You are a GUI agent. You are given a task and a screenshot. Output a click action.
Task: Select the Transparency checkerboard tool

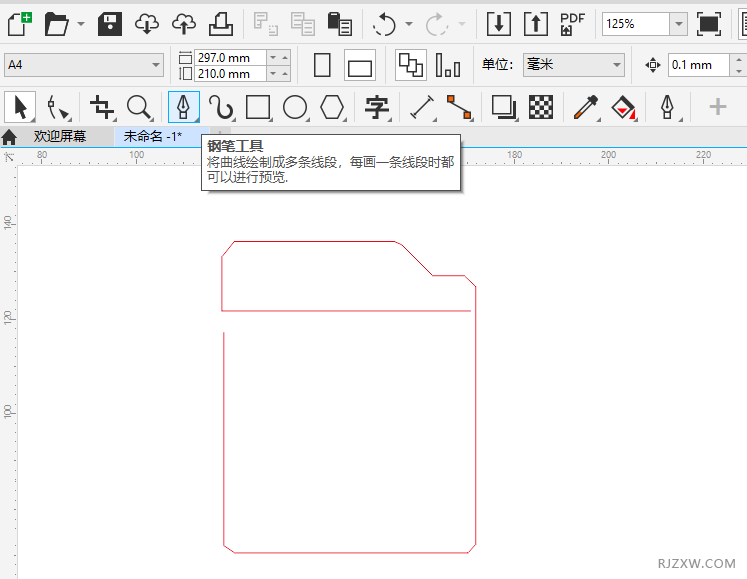coord(541,107)
